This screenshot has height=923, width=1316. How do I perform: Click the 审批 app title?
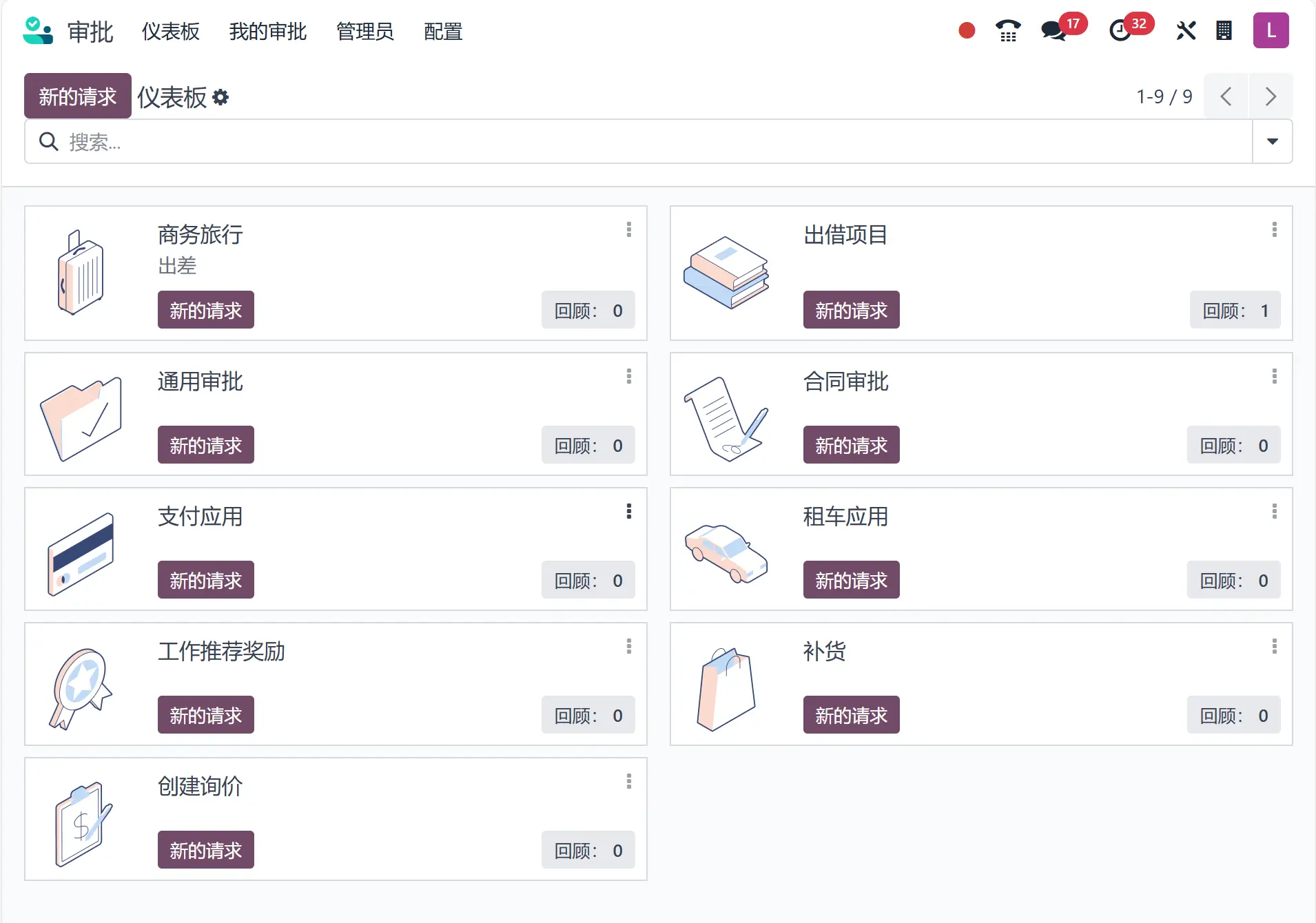pyautogui.click(x=90, y=32)
